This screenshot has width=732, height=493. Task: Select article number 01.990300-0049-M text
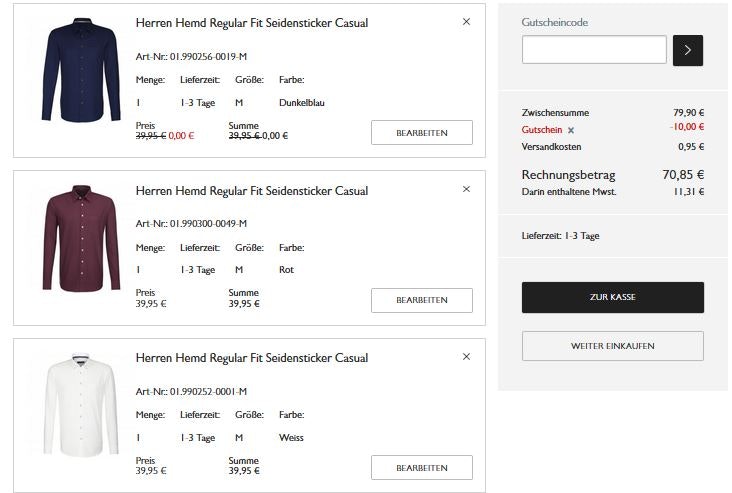191,223
